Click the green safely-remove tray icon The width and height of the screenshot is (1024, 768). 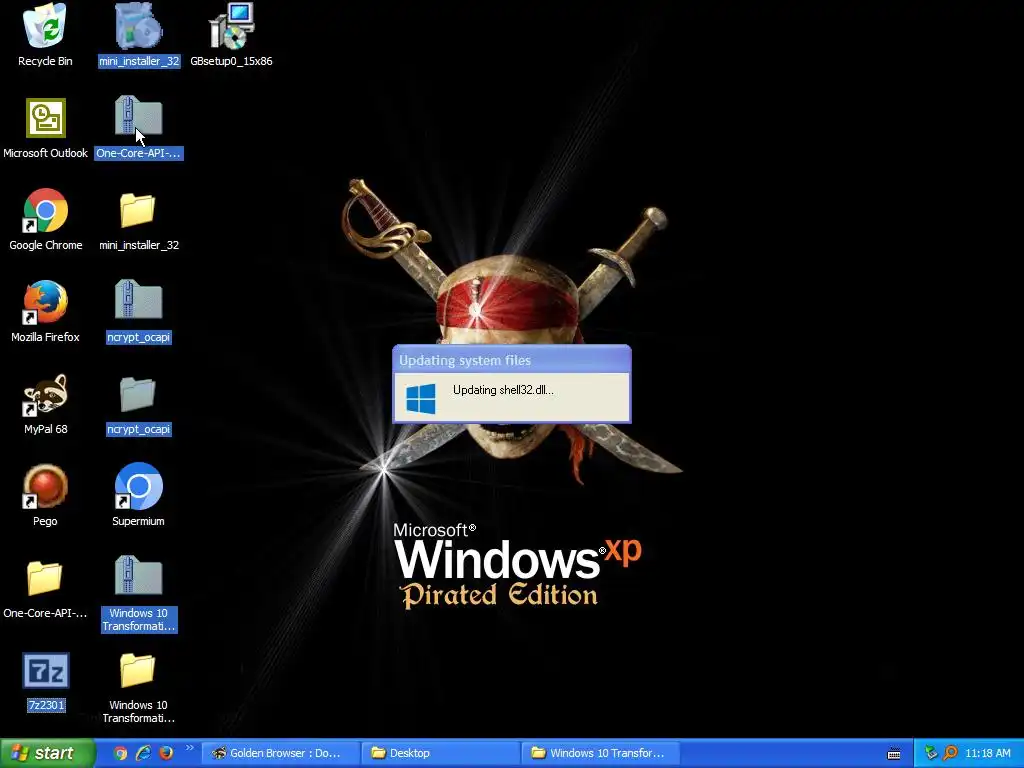tap(931, 753)
